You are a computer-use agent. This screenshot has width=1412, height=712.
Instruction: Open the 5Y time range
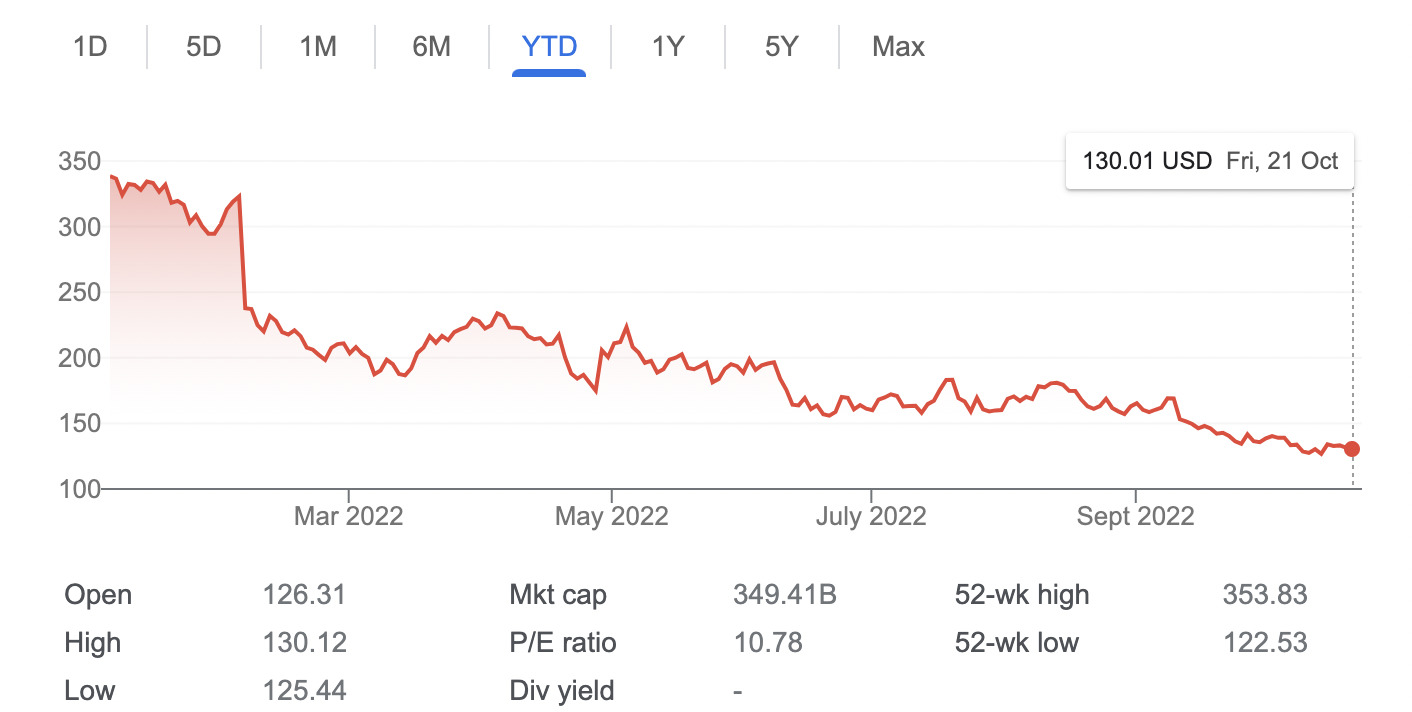coord(781,47)
